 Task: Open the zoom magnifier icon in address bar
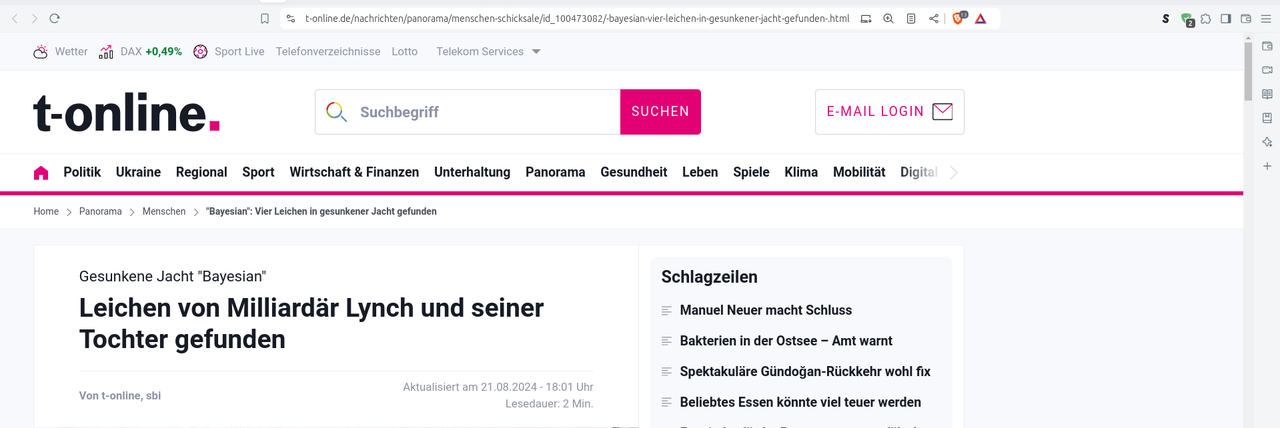point(888,18)
